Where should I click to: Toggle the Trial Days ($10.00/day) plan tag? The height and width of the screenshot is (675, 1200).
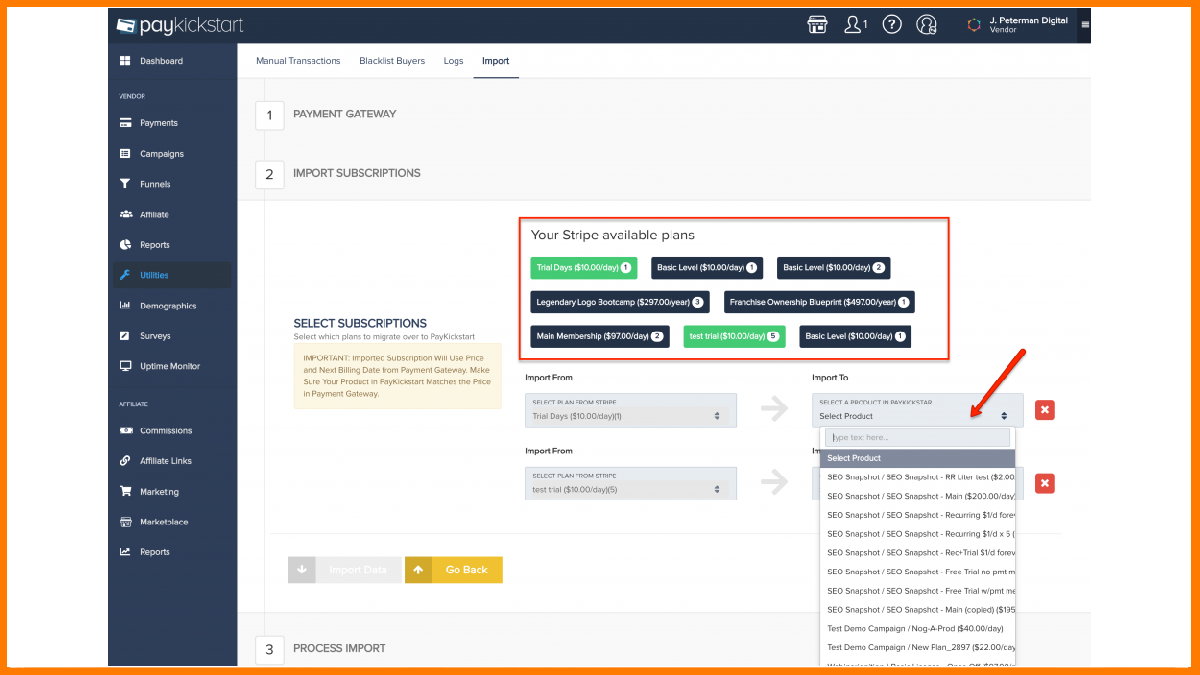click(583, 268)
